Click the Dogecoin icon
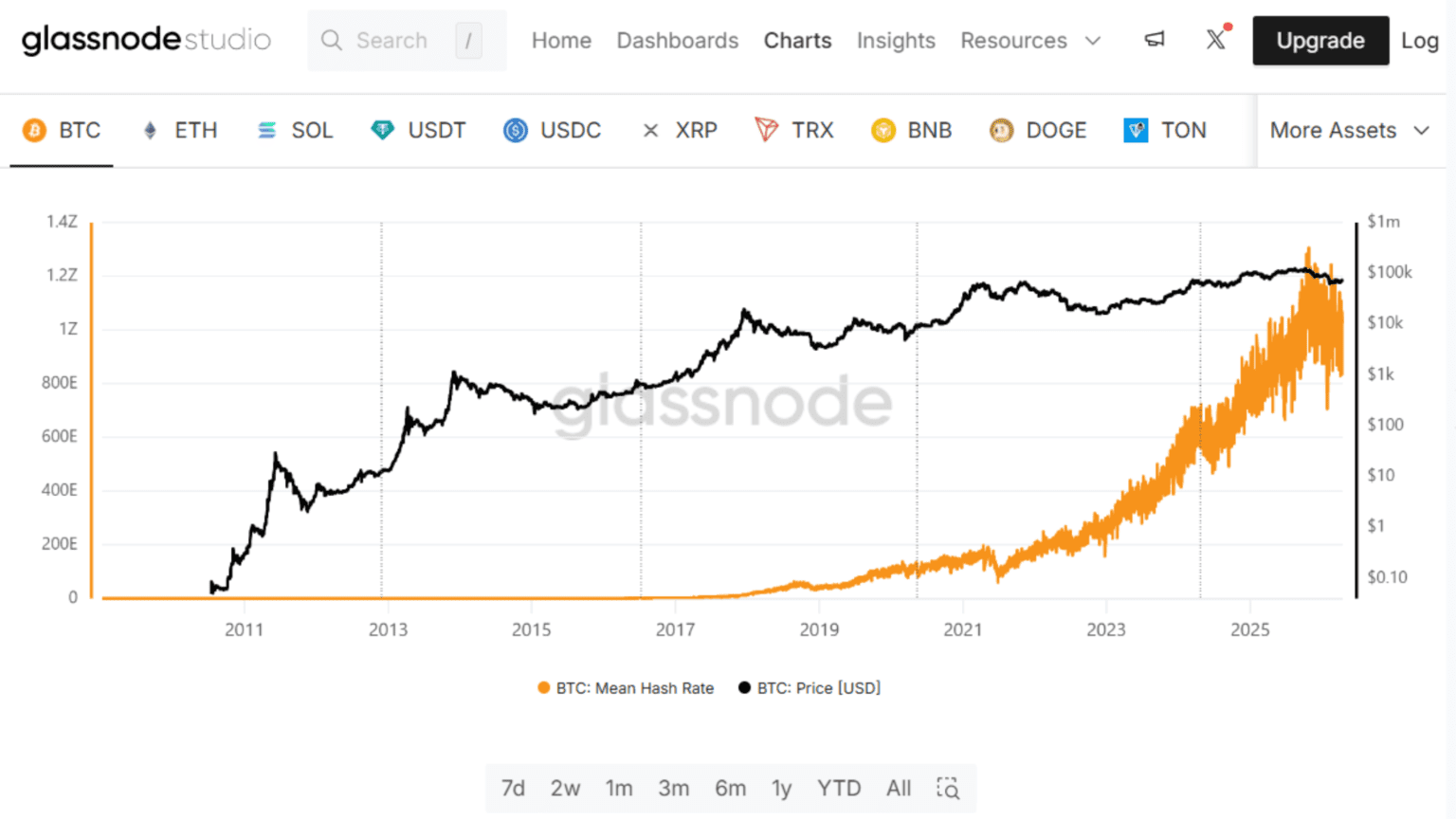1456x819 pixels. 1001,130
